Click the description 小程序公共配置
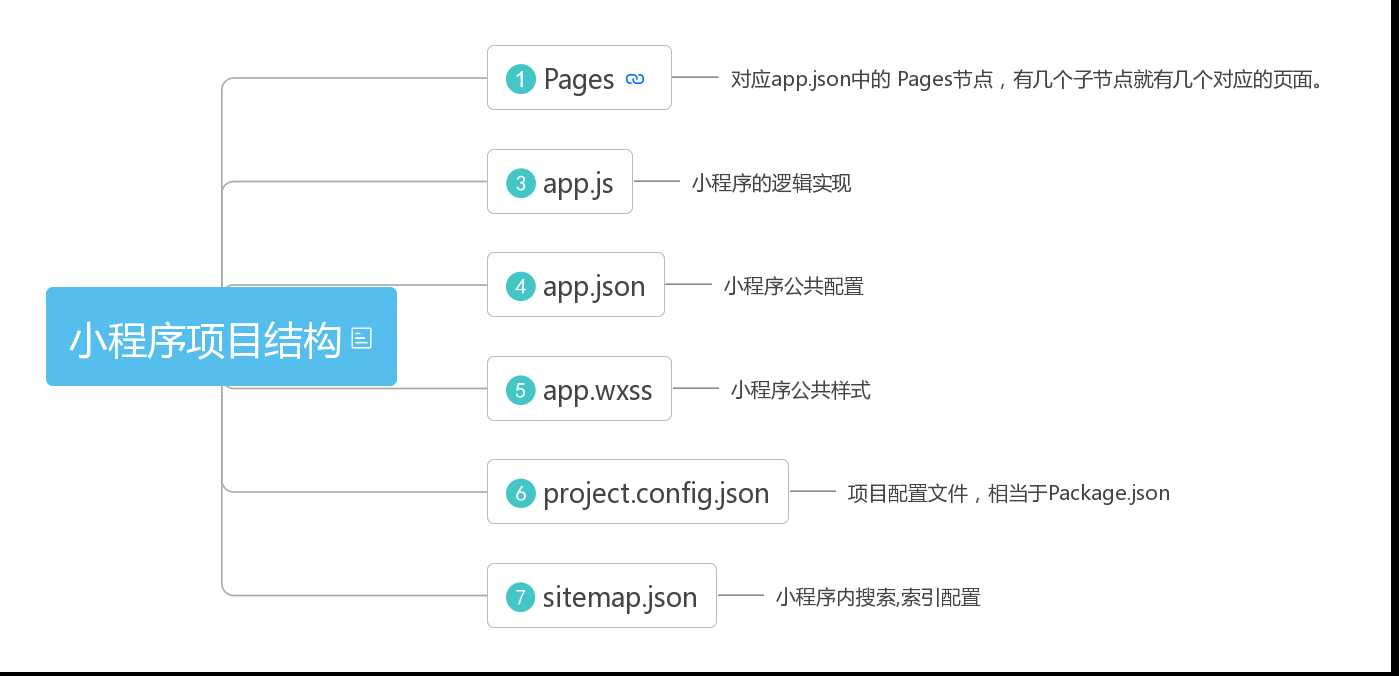Screen dimensions: 1399x676 pos(793,286)
